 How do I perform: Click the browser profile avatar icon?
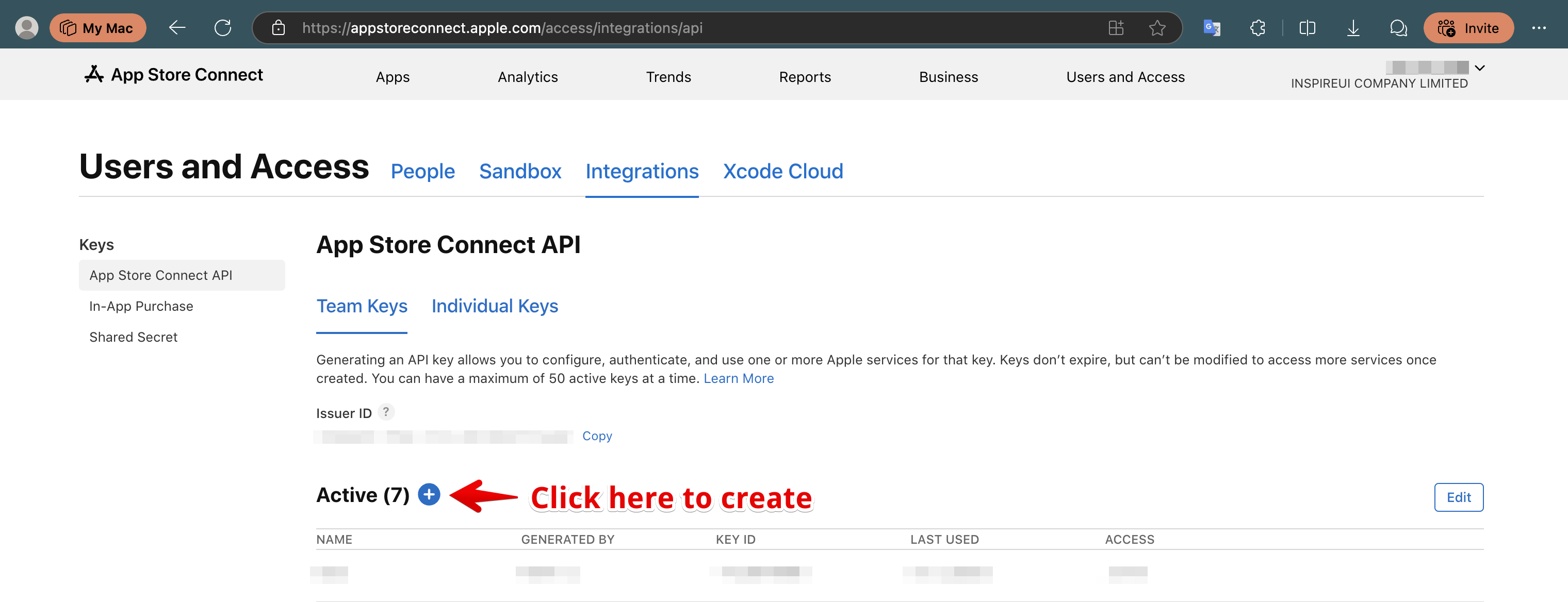pyautogui.click(x=26, y=28)
